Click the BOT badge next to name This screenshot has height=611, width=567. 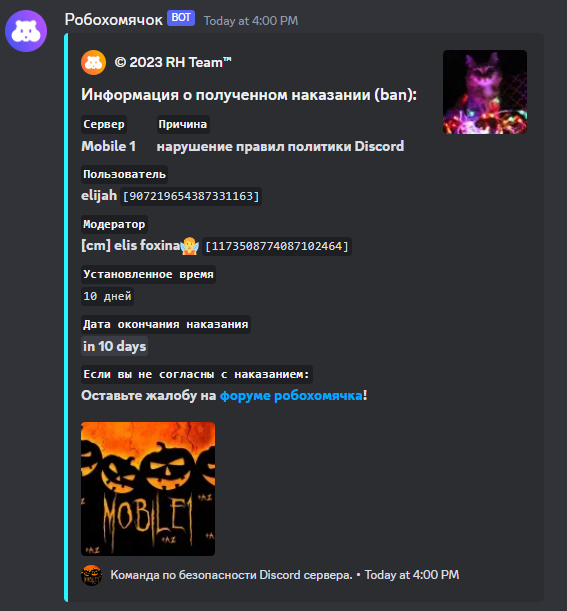coord(181,18)
